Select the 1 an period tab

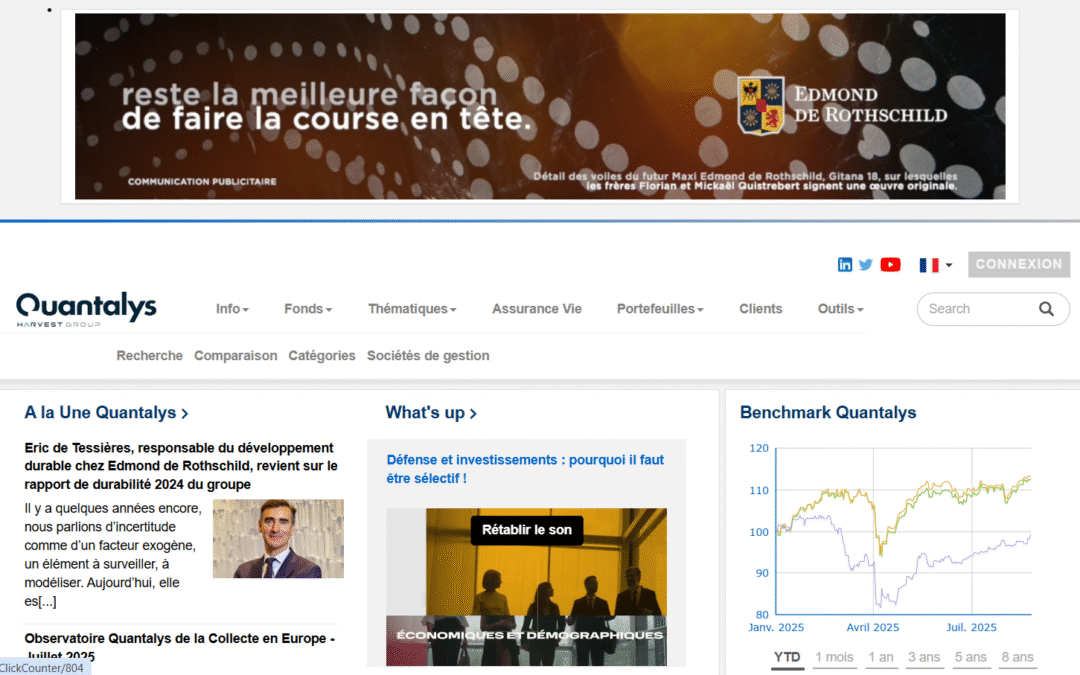pos(880,658)
